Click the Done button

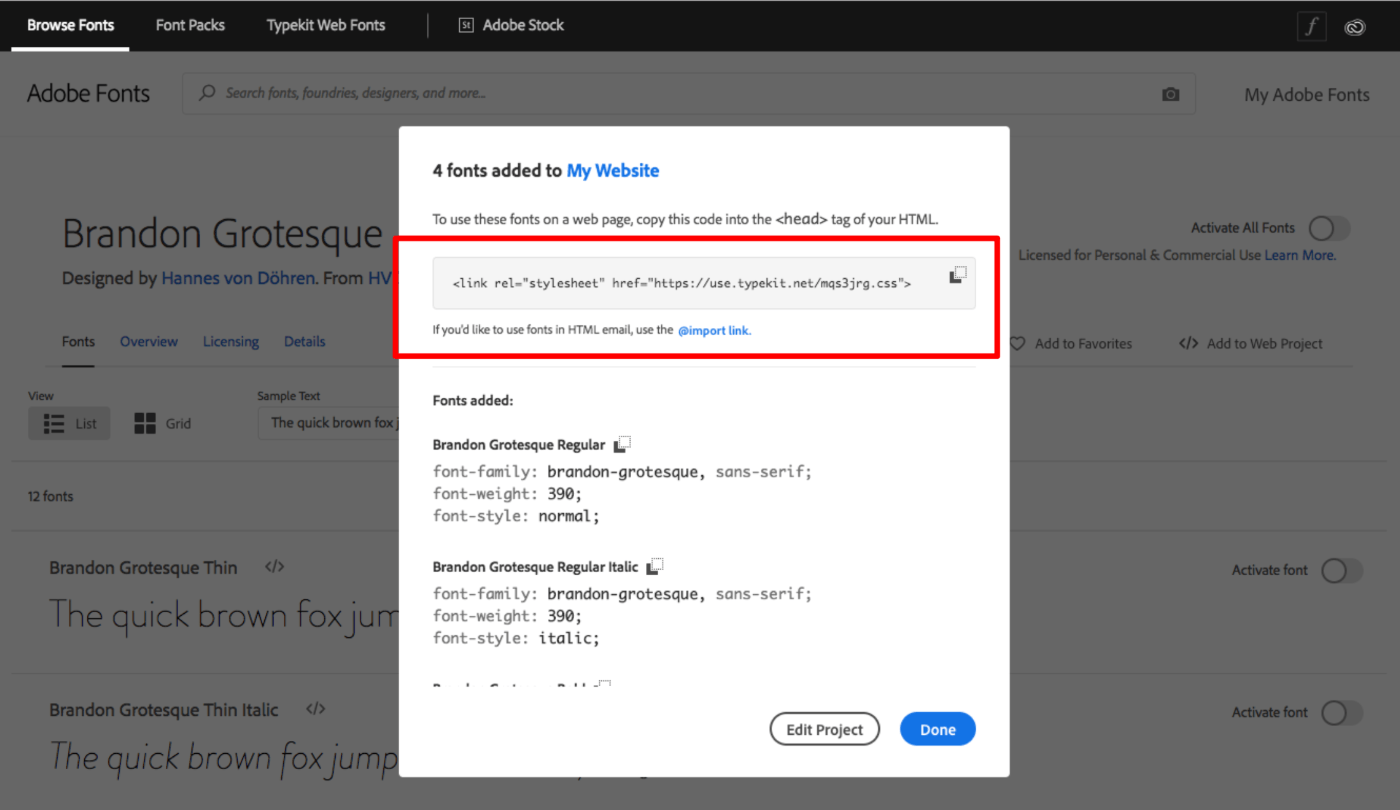(x=937, y=729)
